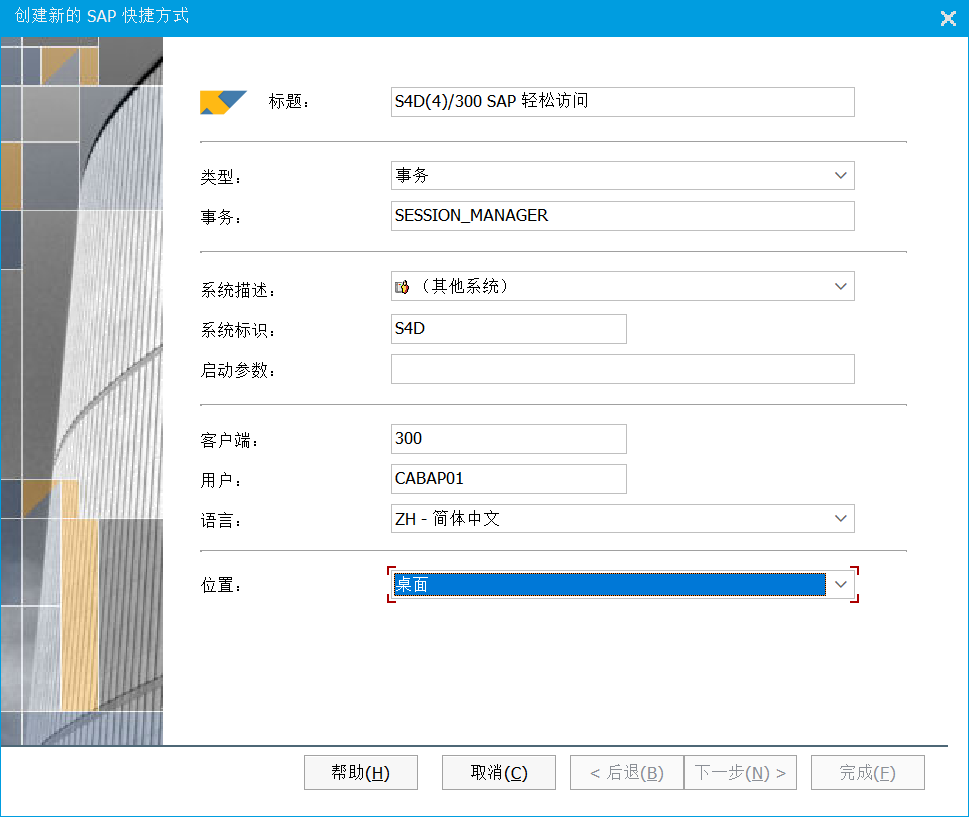Click the 系统标识 field with S4D
The image size is (969, 817).
(509, 329)
